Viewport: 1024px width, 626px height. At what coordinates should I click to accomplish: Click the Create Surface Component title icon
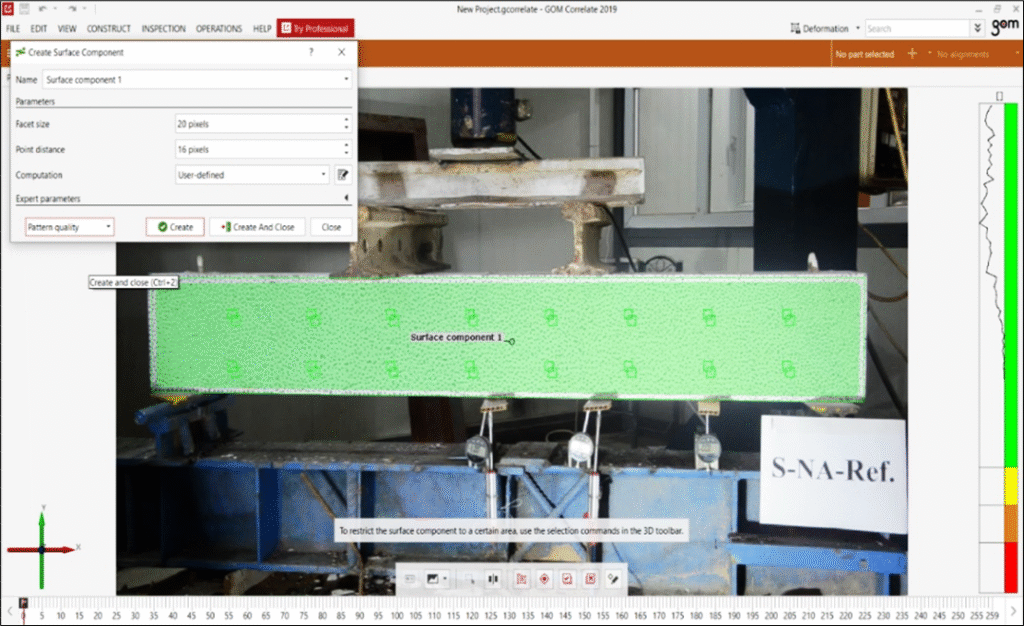20,52
